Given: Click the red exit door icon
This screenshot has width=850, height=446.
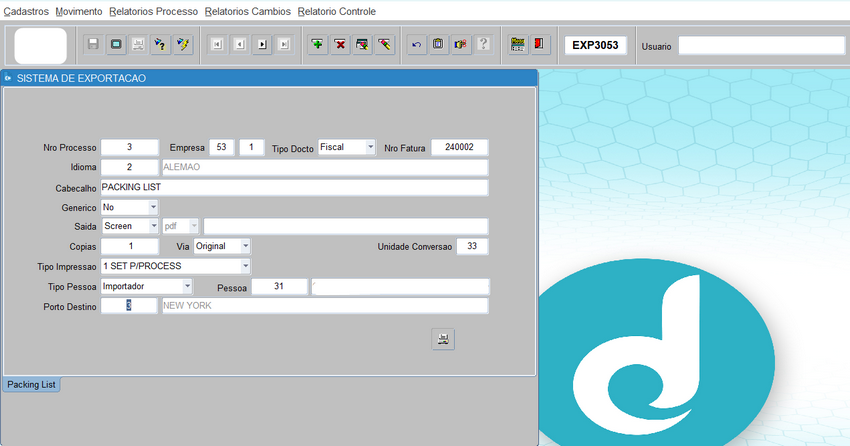Looking at the screenshot, I should 539,44.
